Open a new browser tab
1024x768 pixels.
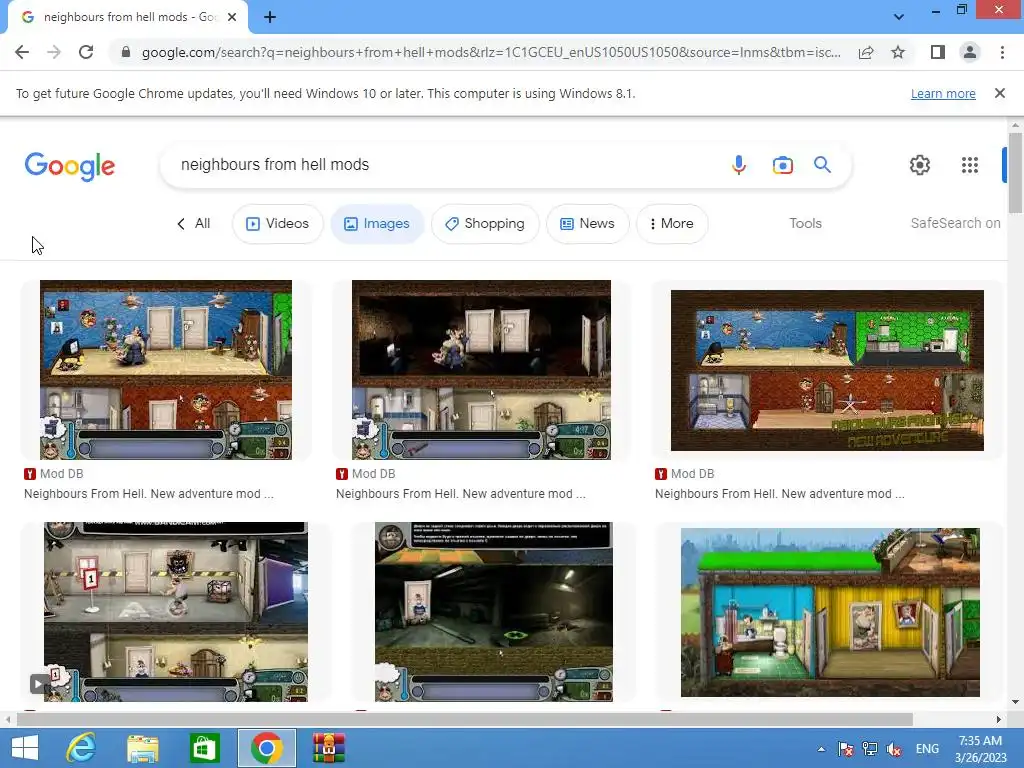270,17
